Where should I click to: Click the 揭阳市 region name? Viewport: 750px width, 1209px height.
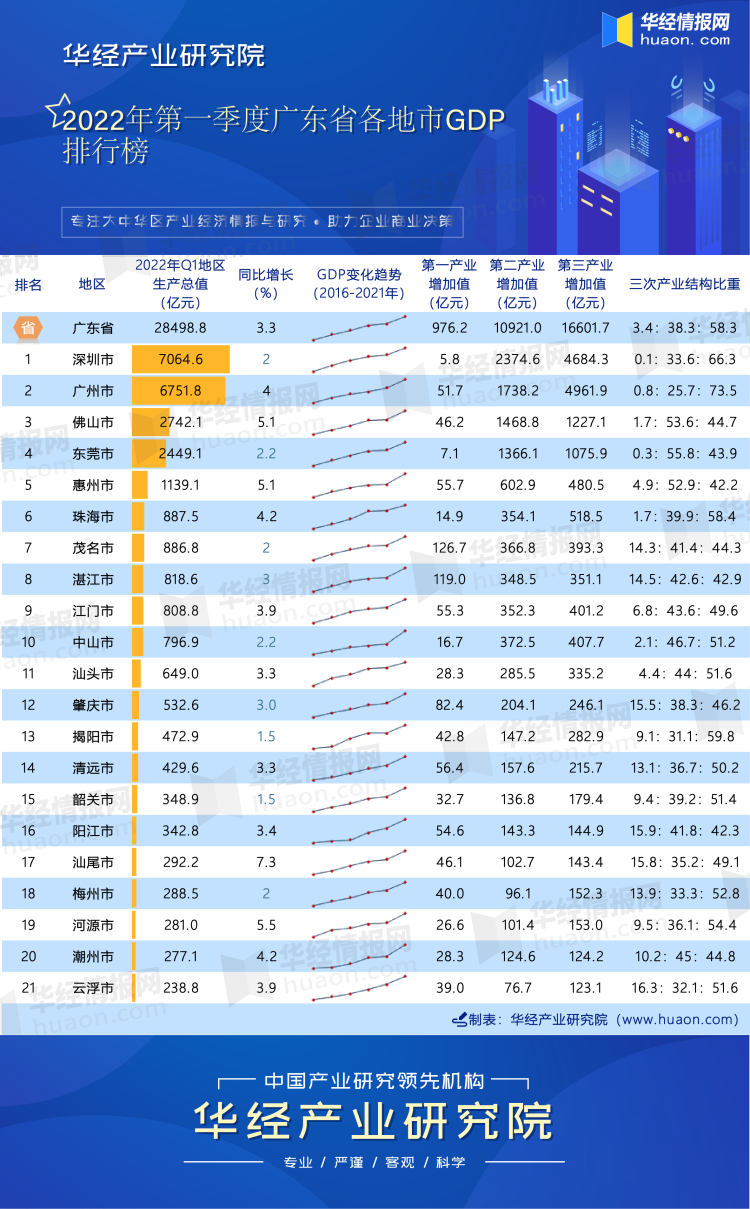[93, 737]
